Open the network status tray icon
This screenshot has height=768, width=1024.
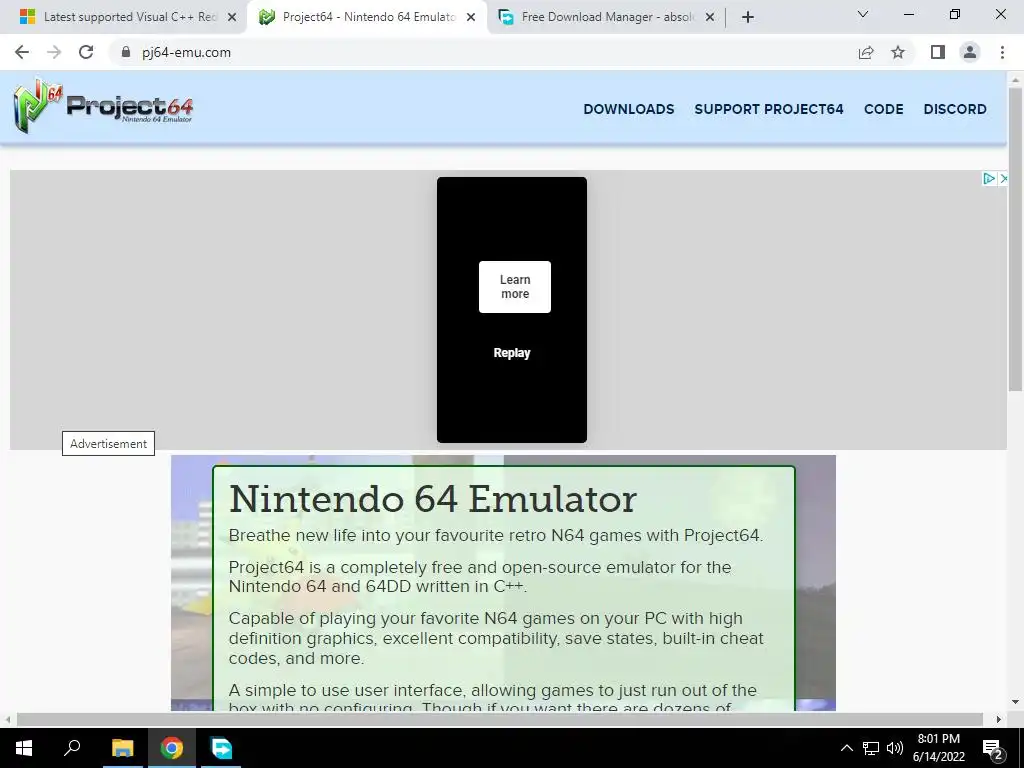[871, 748]
